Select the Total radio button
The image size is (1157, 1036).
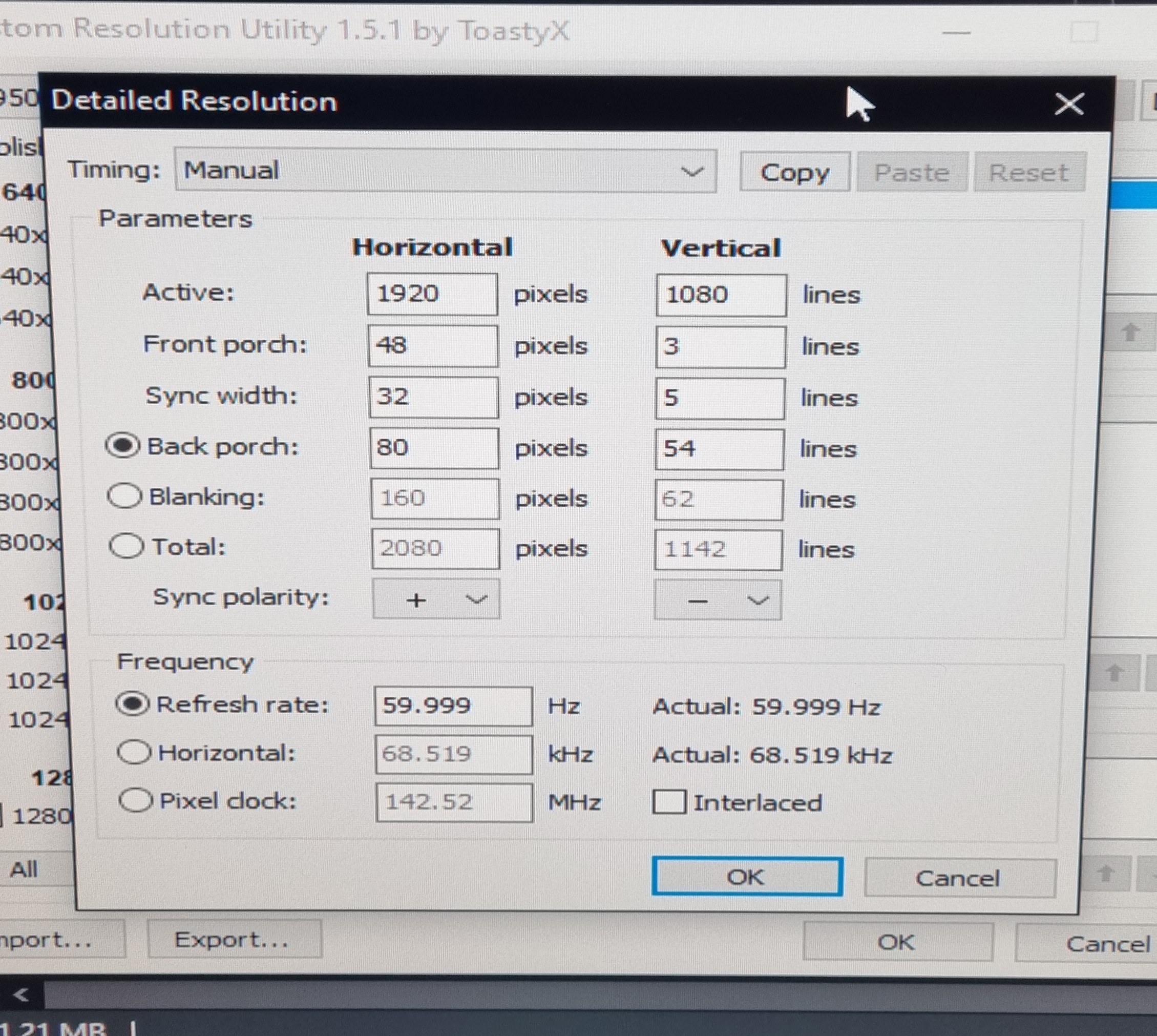pos(127,547)
